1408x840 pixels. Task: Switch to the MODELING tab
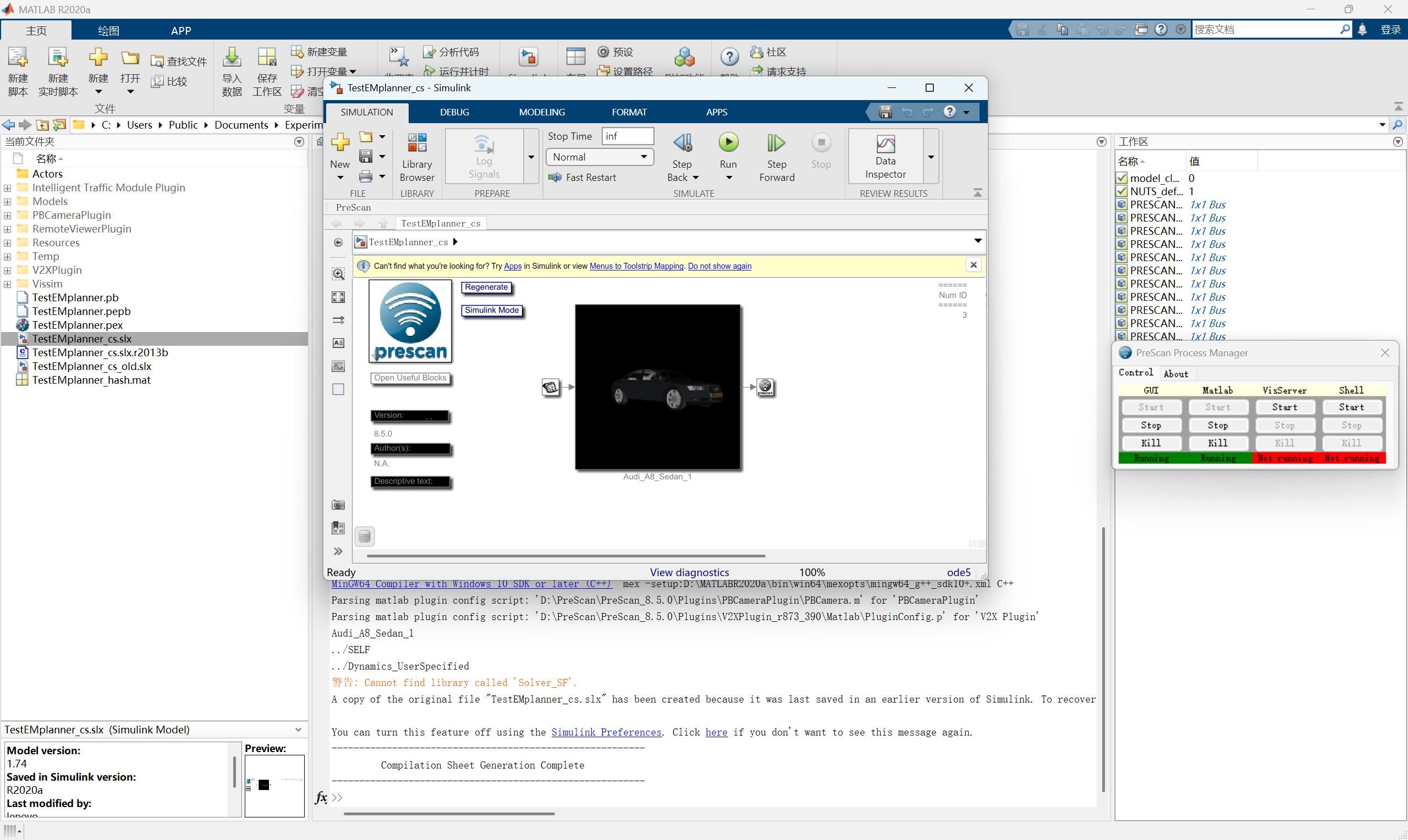click(541, 112)
